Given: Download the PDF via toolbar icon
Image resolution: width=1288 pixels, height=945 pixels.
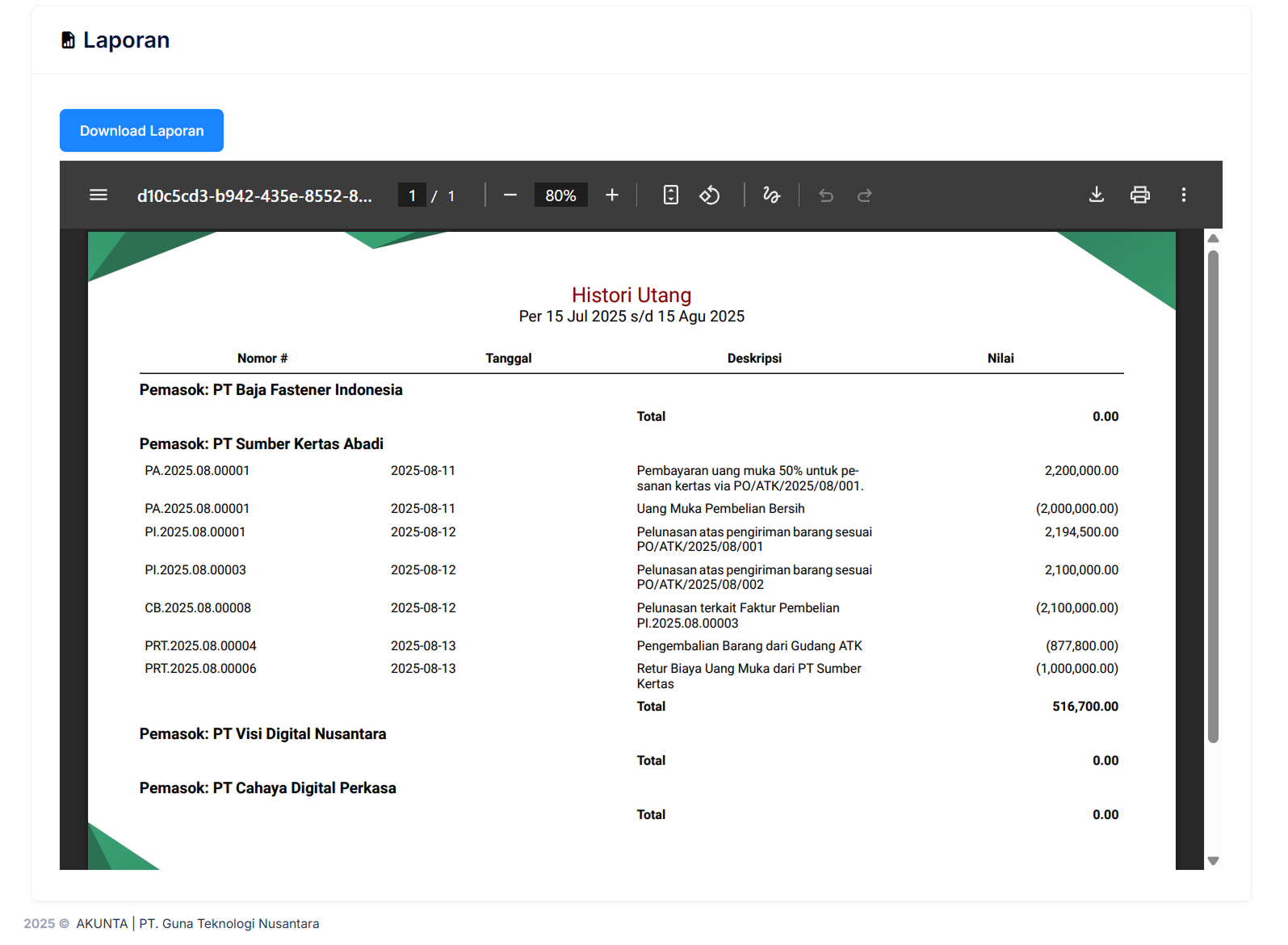Looking at the screenshot, I should pyautogui.click(x=1096, y=195).
